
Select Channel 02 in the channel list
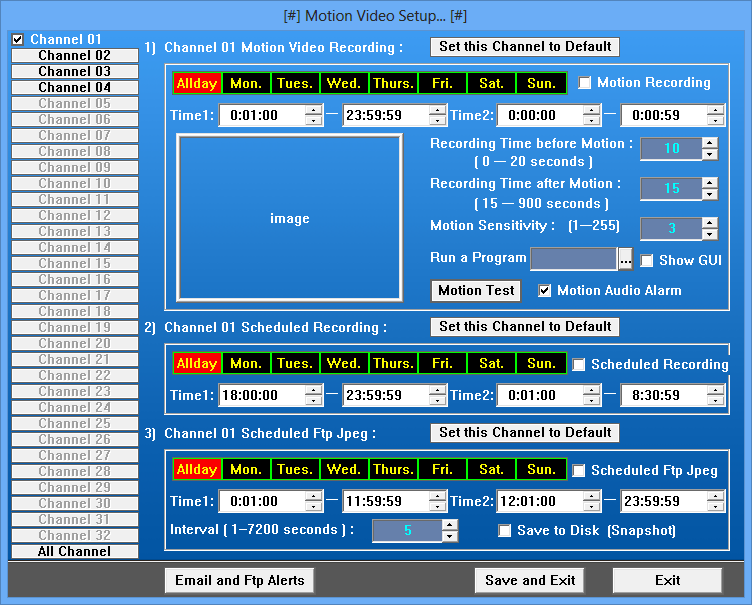click(75, 56)
